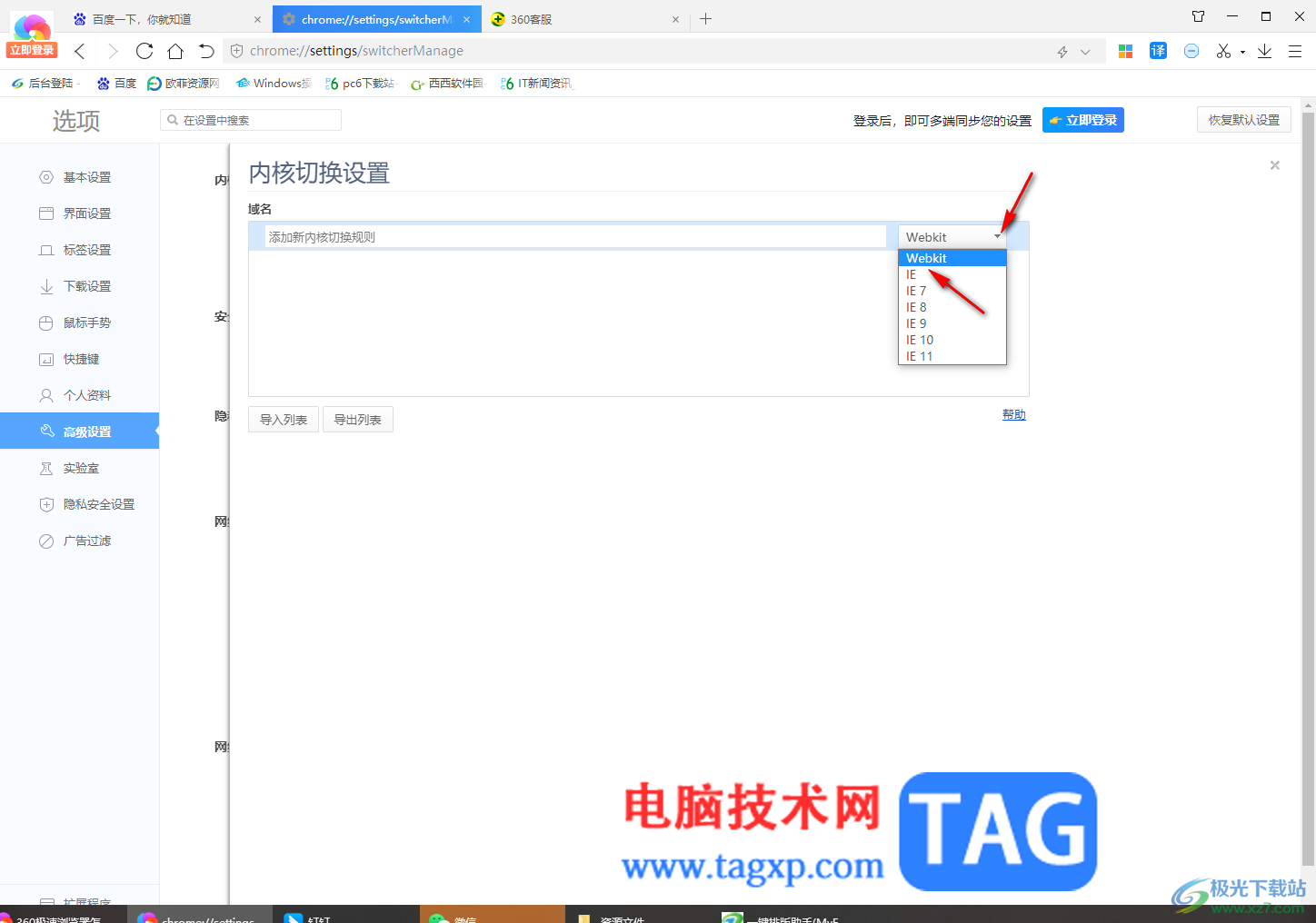Click the 立即登录 badge under browser logo
Screen dimensions: 1316x923
[x=32, y=50]
